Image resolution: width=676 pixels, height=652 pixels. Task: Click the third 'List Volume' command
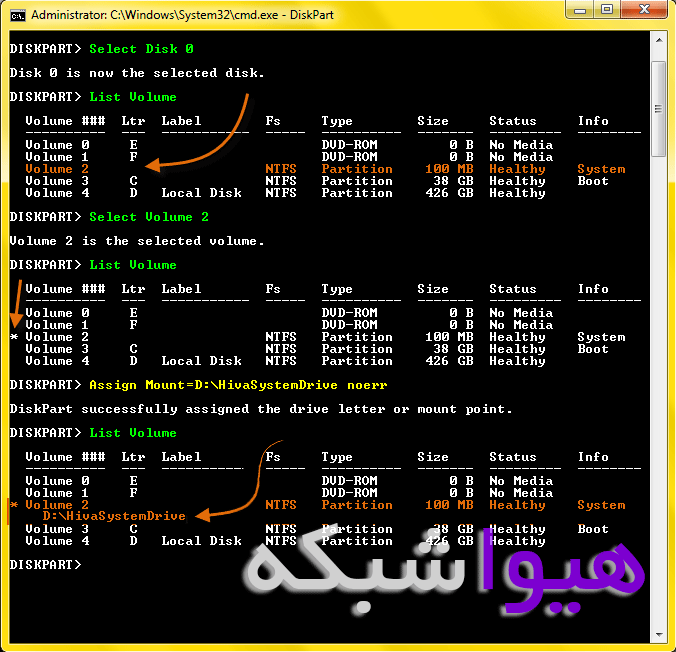pyautogui.click(x=133, y=433)
